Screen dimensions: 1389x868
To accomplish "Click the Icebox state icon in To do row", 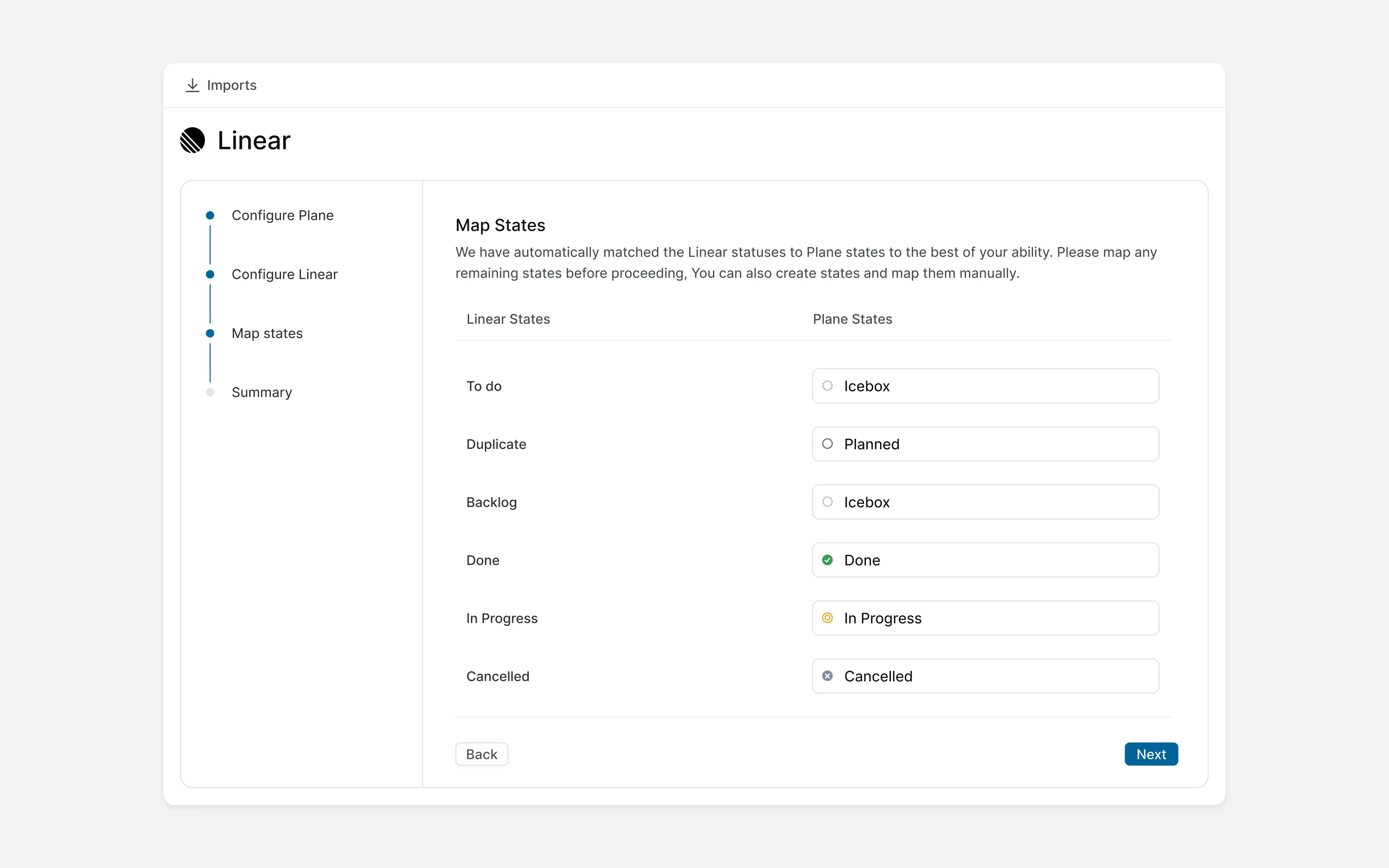I will [827, 386].
